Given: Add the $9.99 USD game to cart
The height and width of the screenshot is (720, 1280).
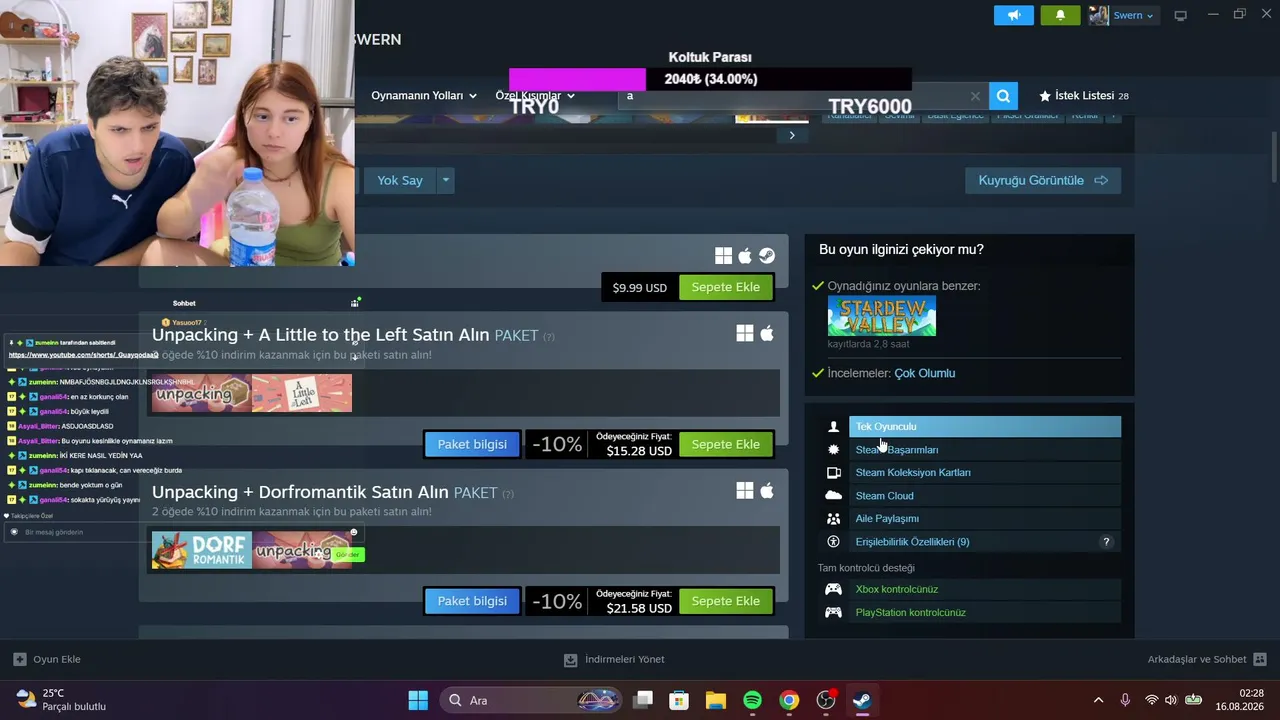Looking at the screenshot, I should coord(726,287).
